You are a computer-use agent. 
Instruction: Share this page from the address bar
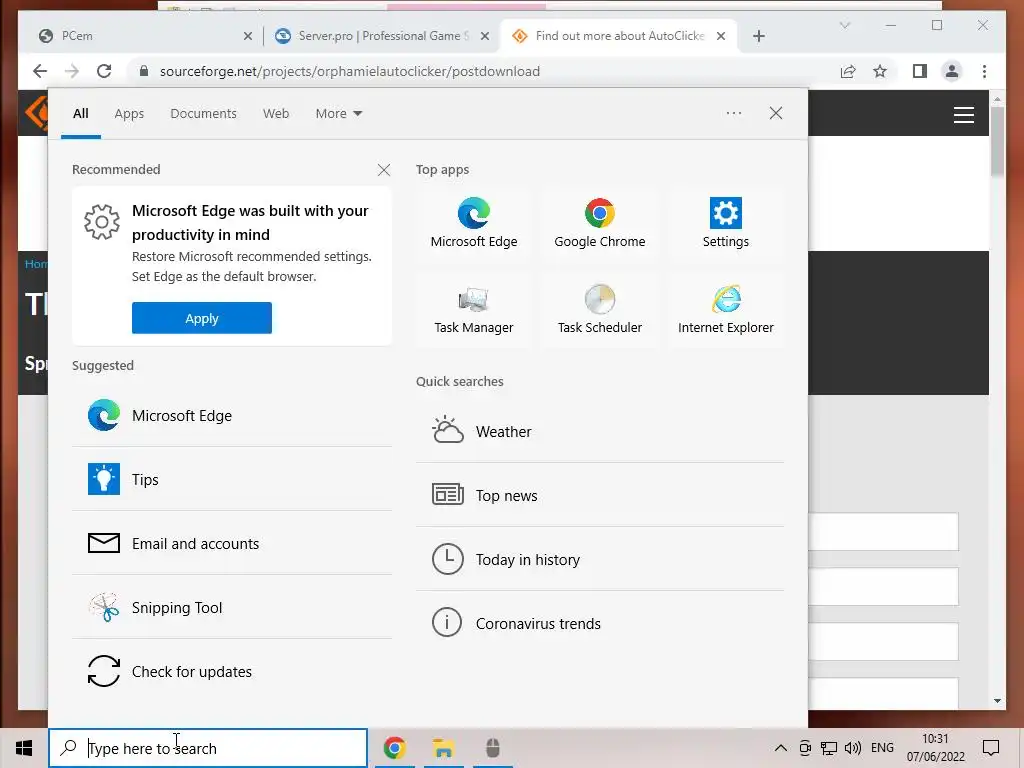pyautogui.click(x=848, y=71)
